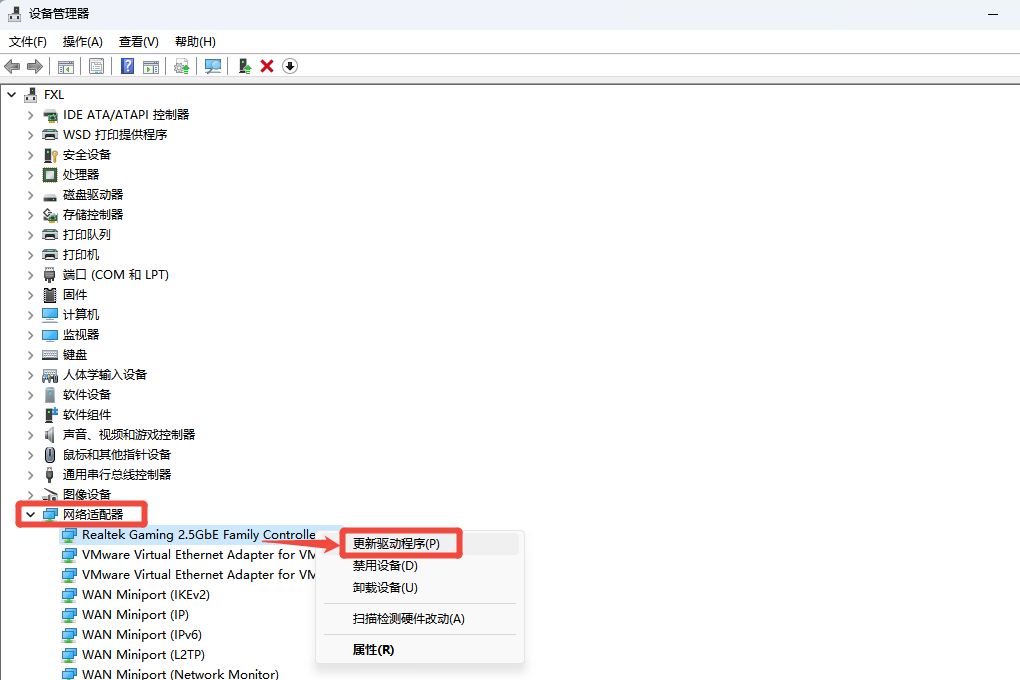Select the 计算机 label
The width and height of the screenshot is (1020, 680).
coord(81,315)
